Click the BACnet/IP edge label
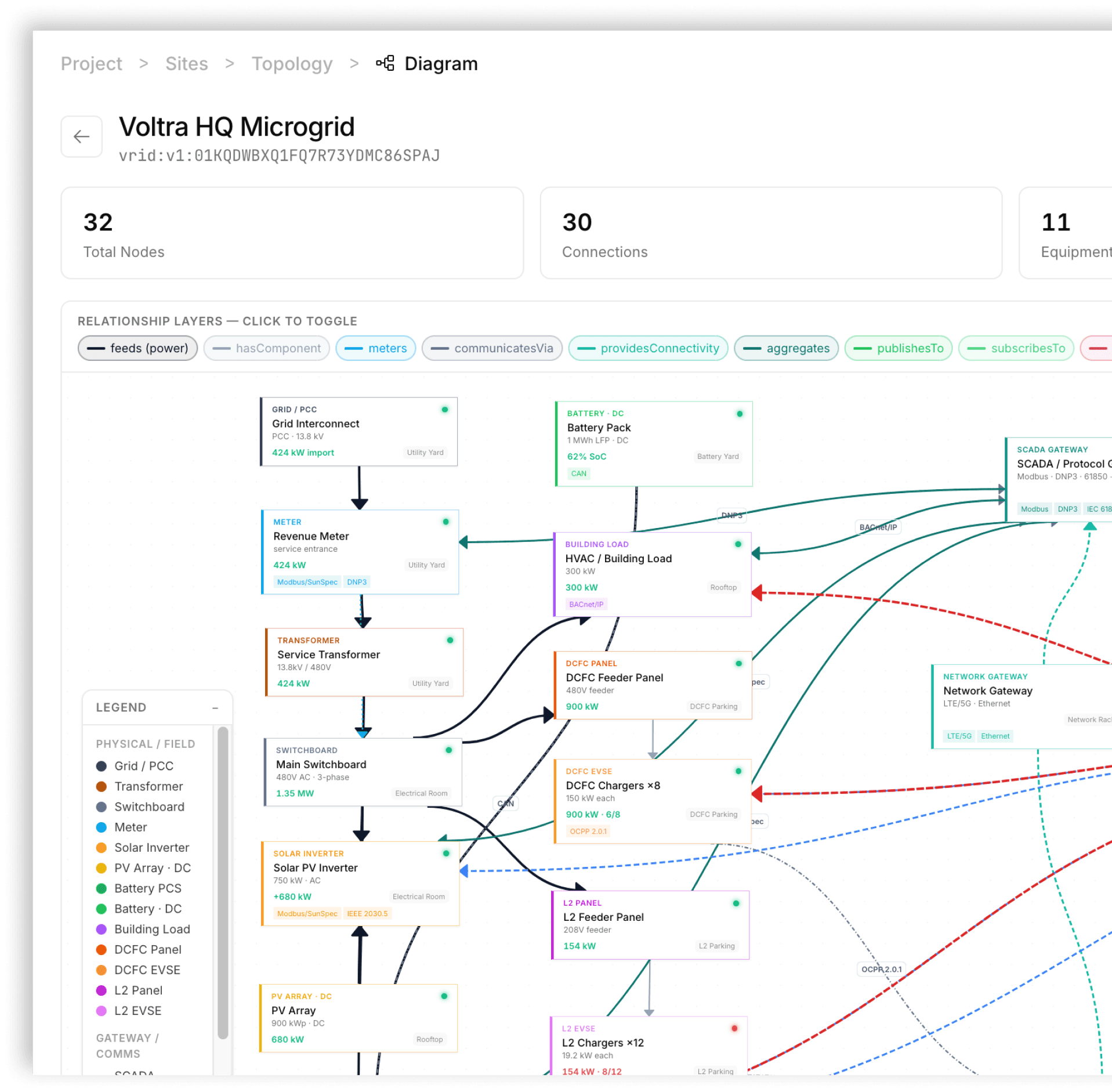This screenshot has width=1112, height=1092. (878, 527)
